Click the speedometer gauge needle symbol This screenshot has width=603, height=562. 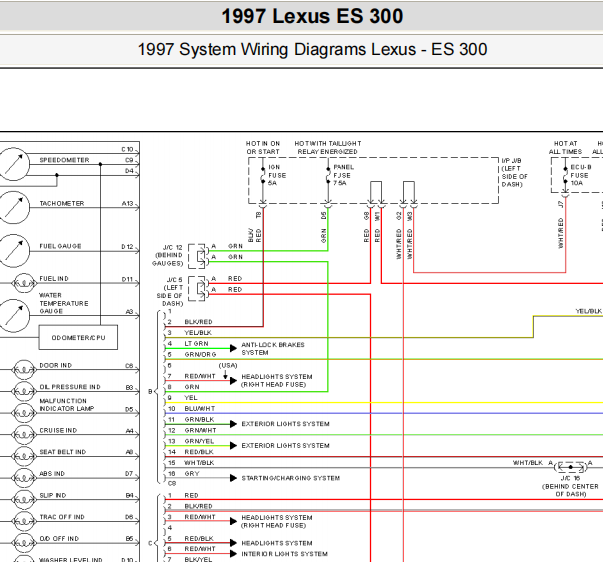pos(14,164)
